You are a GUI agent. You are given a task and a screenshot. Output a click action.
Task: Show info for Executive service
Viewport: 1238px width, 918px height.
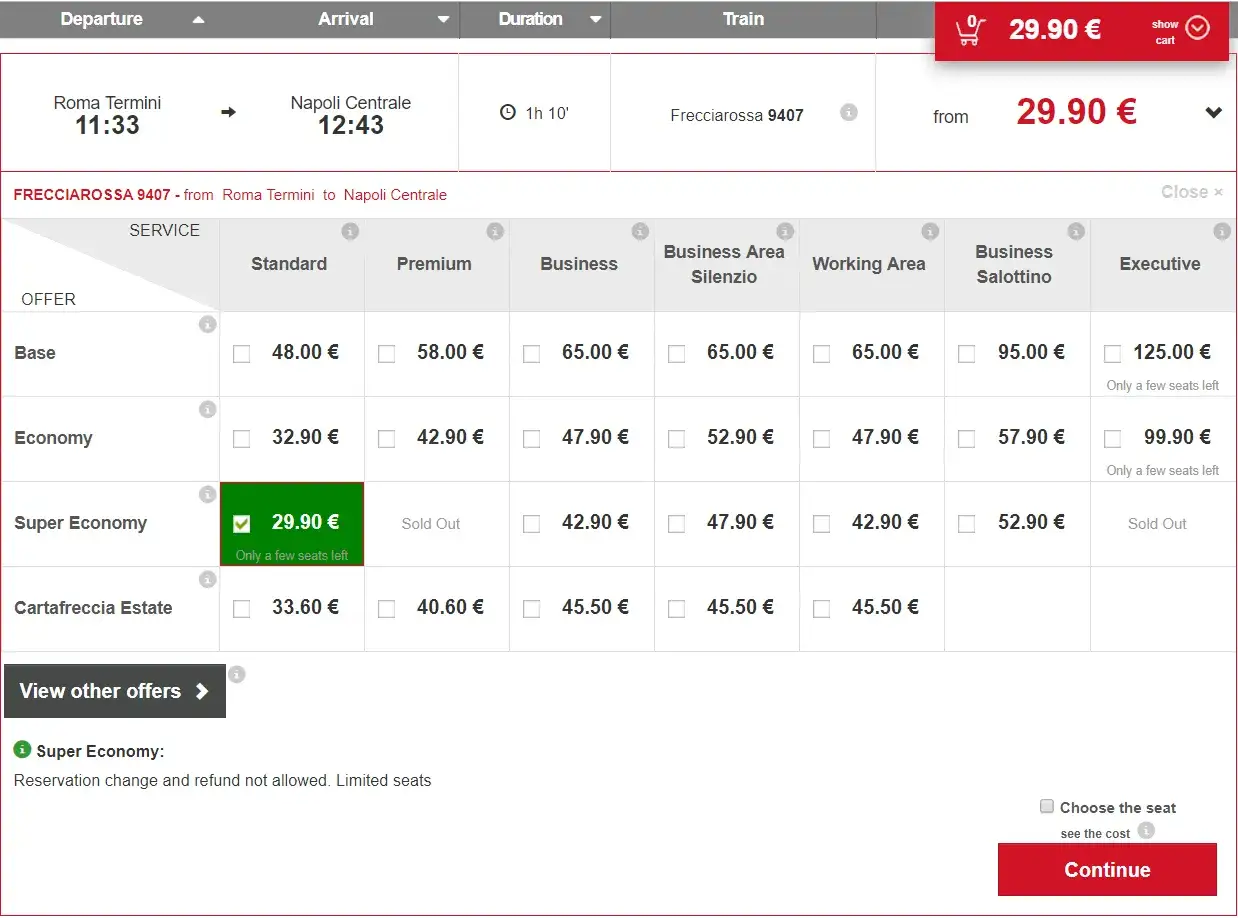coord(1222,232)
